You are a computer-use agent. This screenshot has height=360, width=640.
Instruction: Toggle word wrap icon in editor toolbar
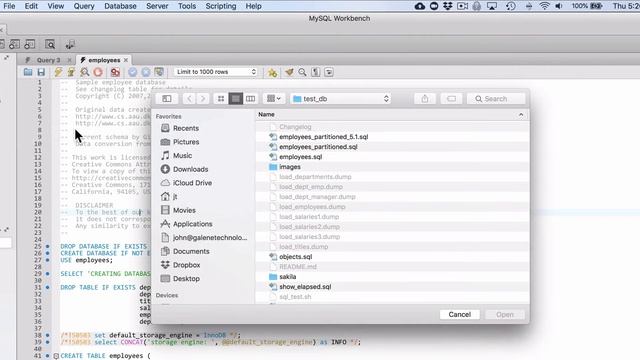(329, 72)
